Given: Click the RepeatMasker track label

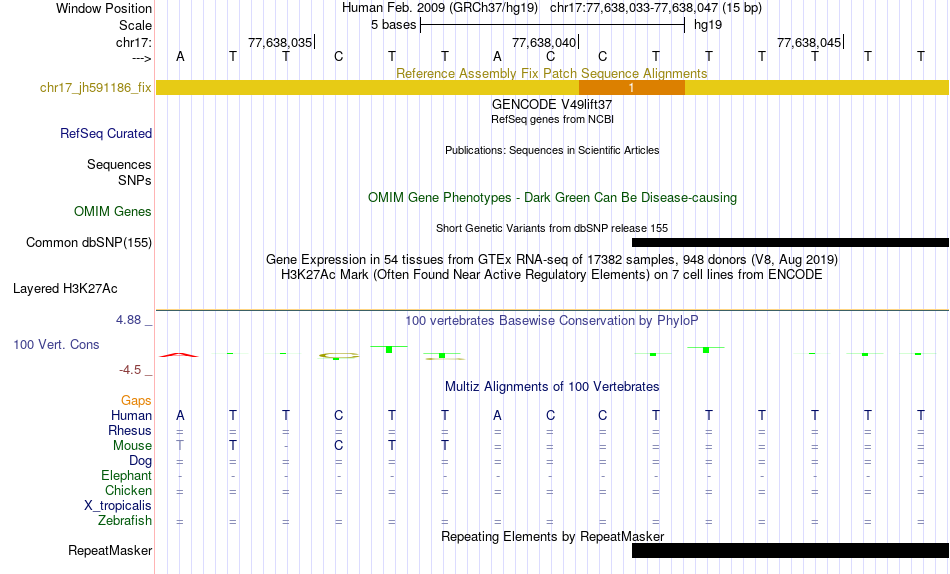Looking at the screenshot, I should [x=110, y=550].
